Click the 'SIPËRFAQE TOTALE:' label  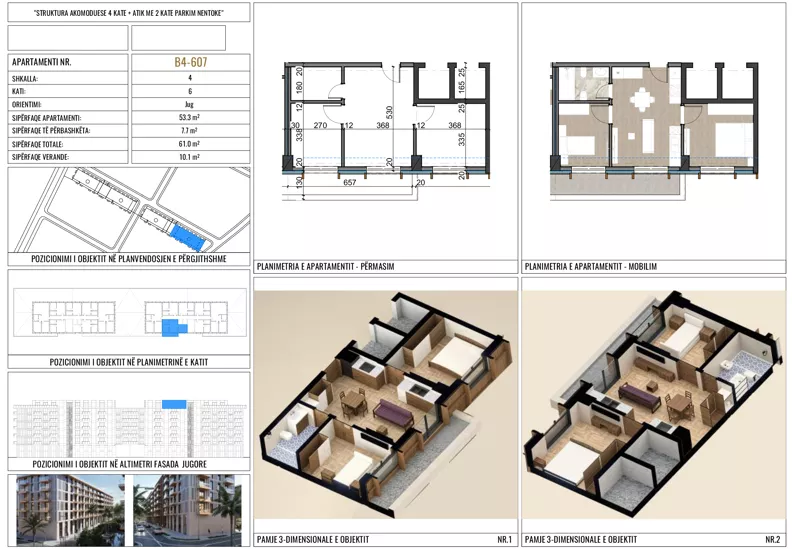(x=37, y=144)
